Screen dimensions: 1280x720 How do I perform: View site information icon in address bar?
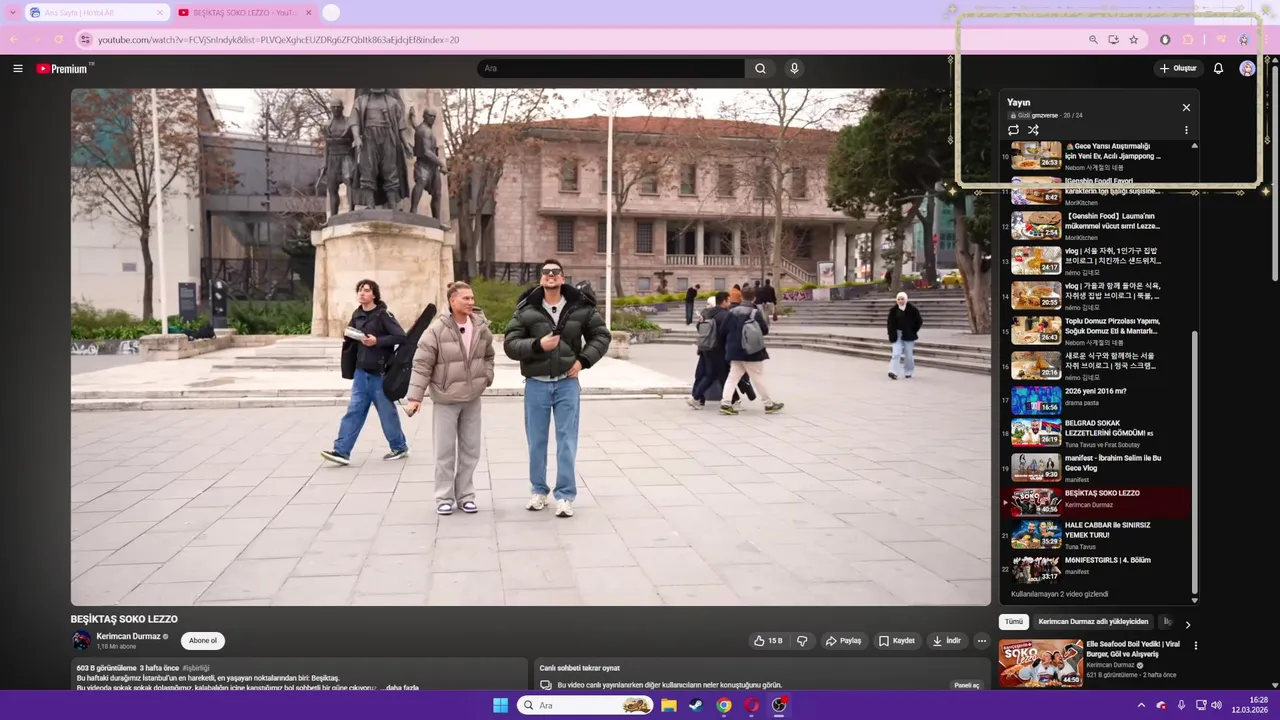(x=85, y=39)
